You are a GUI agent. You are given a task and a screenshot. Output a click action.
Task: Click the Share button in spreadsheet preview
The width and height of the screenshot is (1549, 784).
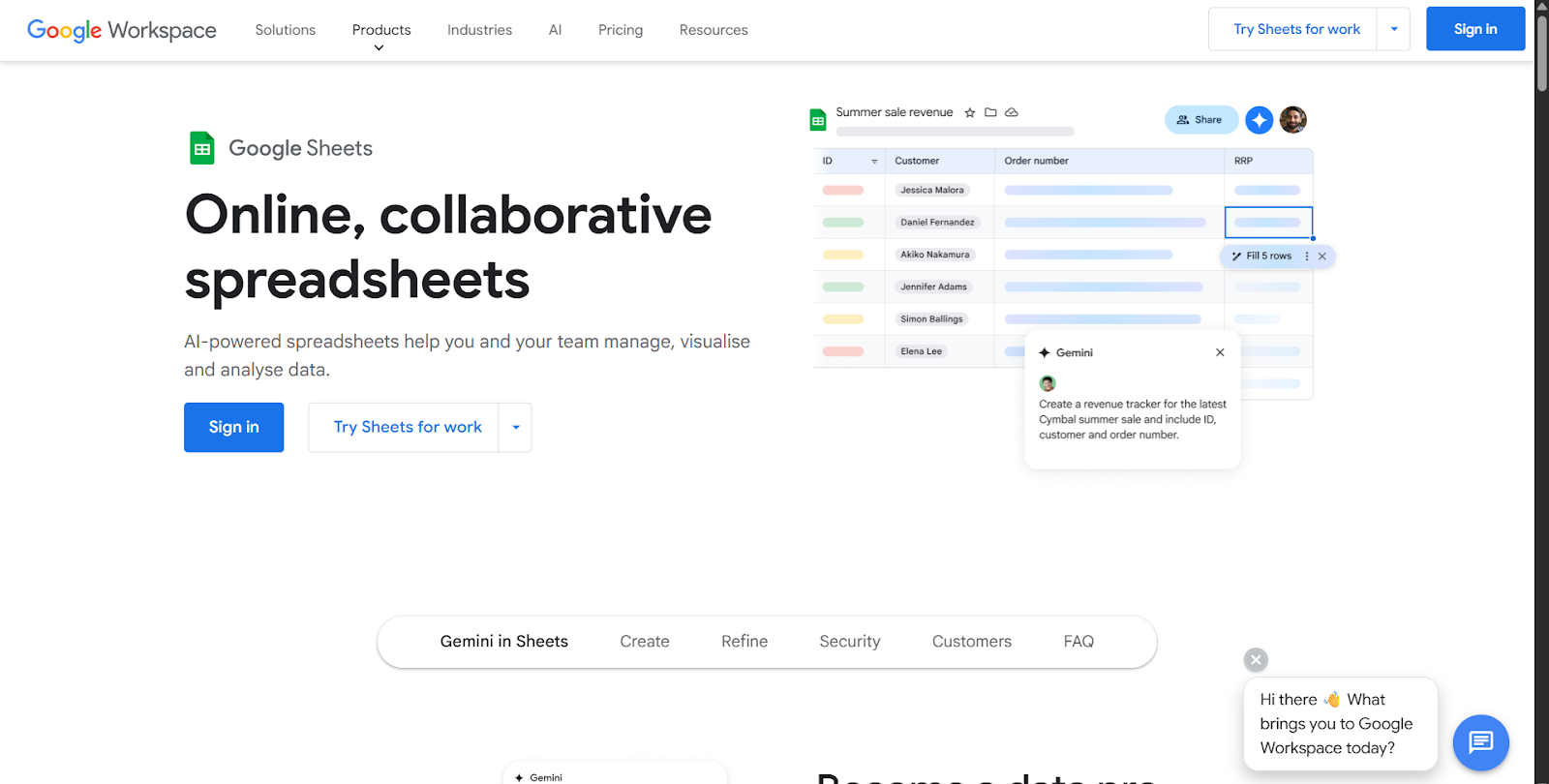pos(1200,120)
